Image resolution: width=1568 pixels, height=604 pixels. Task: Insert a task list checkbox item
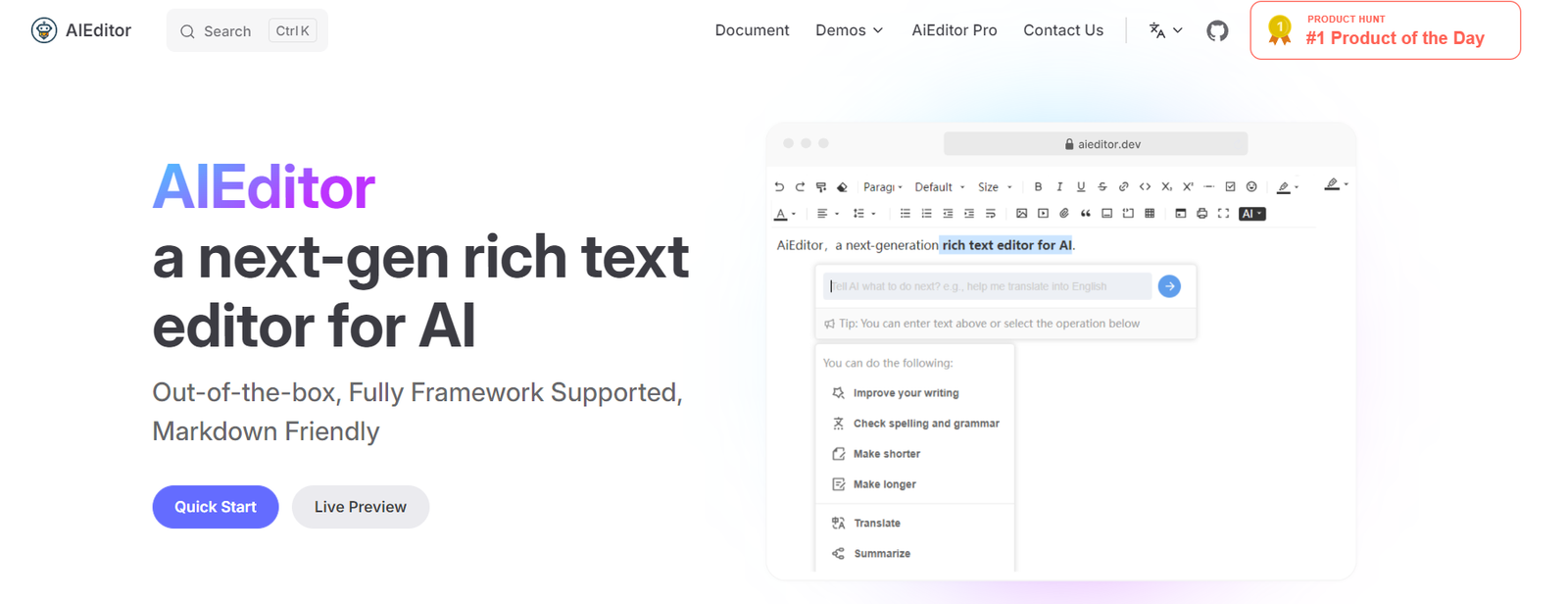pos(1230,186)
